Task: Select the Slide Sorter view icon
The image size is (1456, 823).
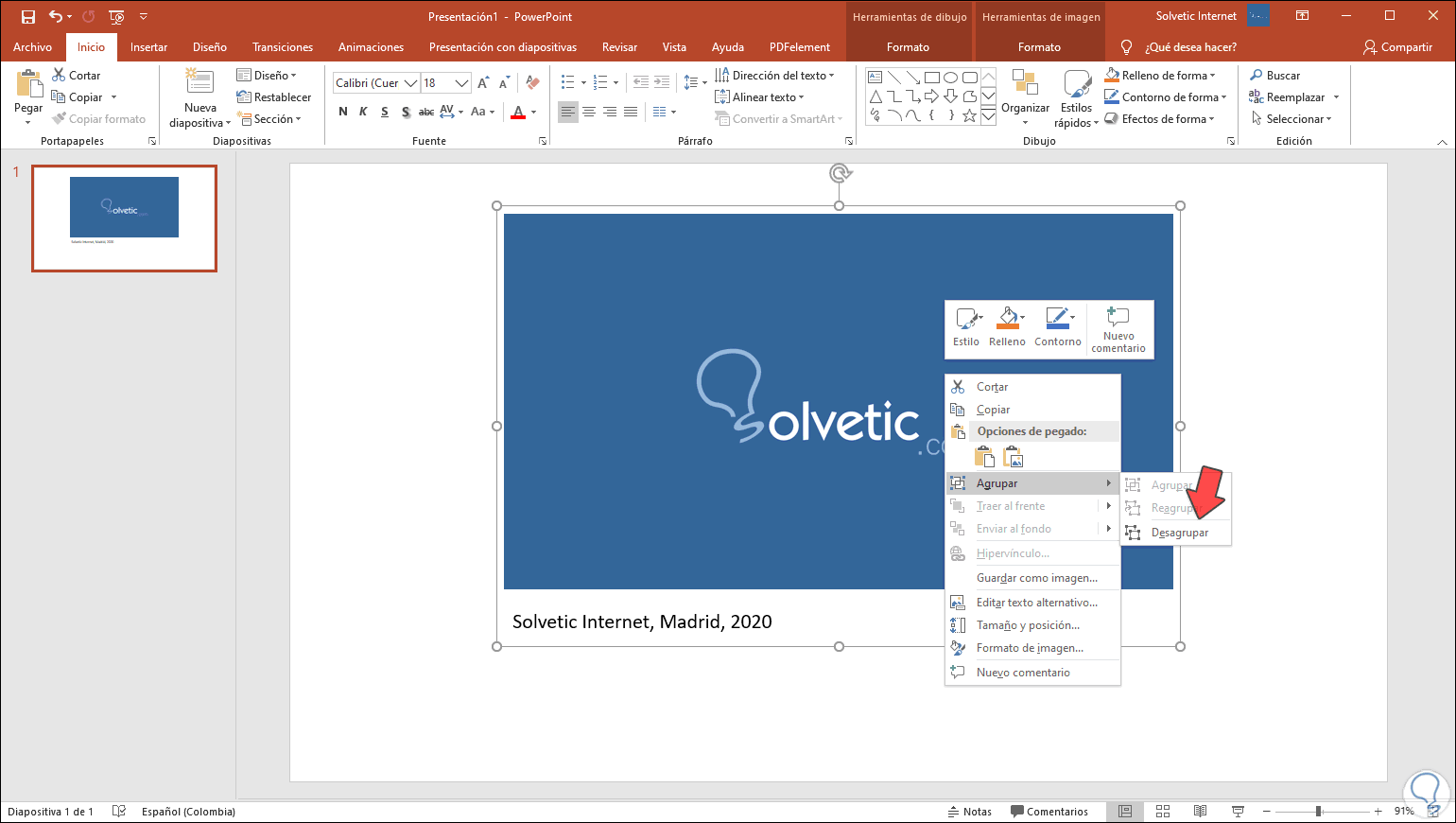Action: click(1163, 812)
